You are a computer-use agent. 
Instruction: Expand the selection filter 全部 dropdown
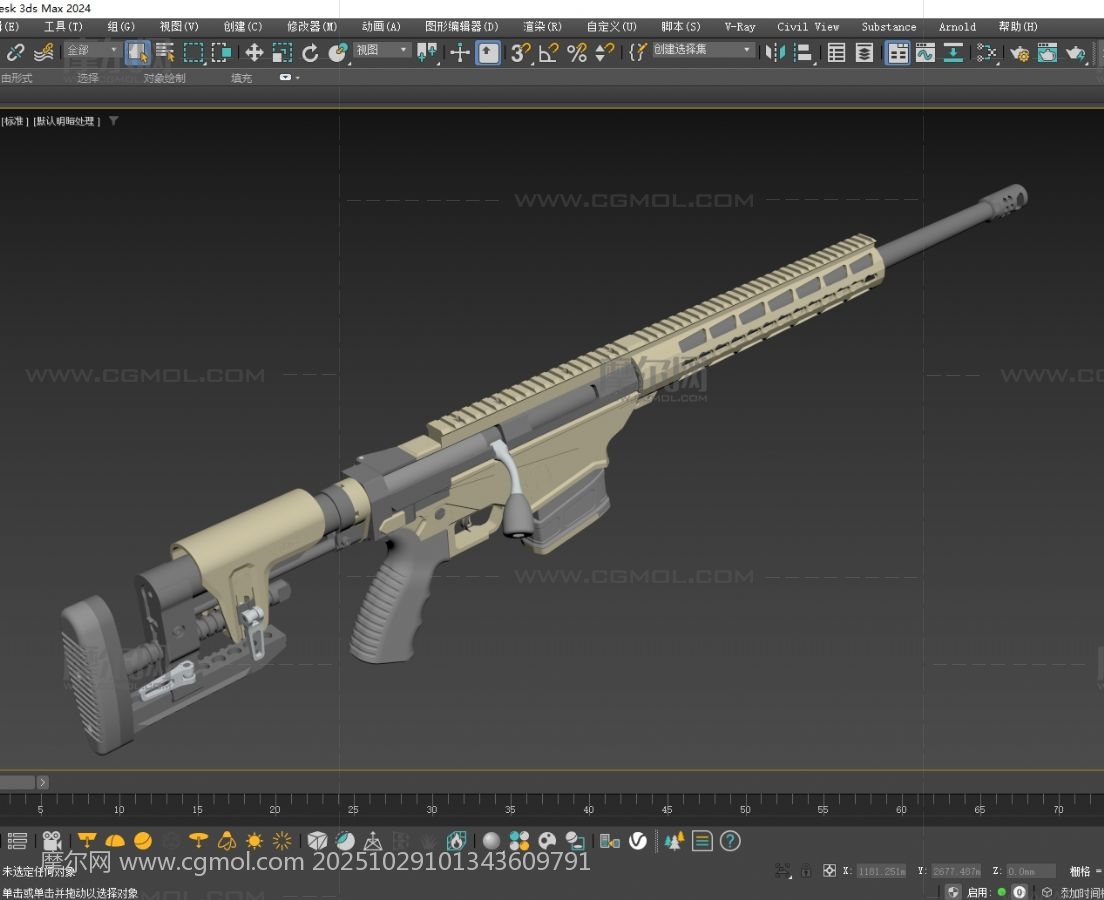point(93,50)
